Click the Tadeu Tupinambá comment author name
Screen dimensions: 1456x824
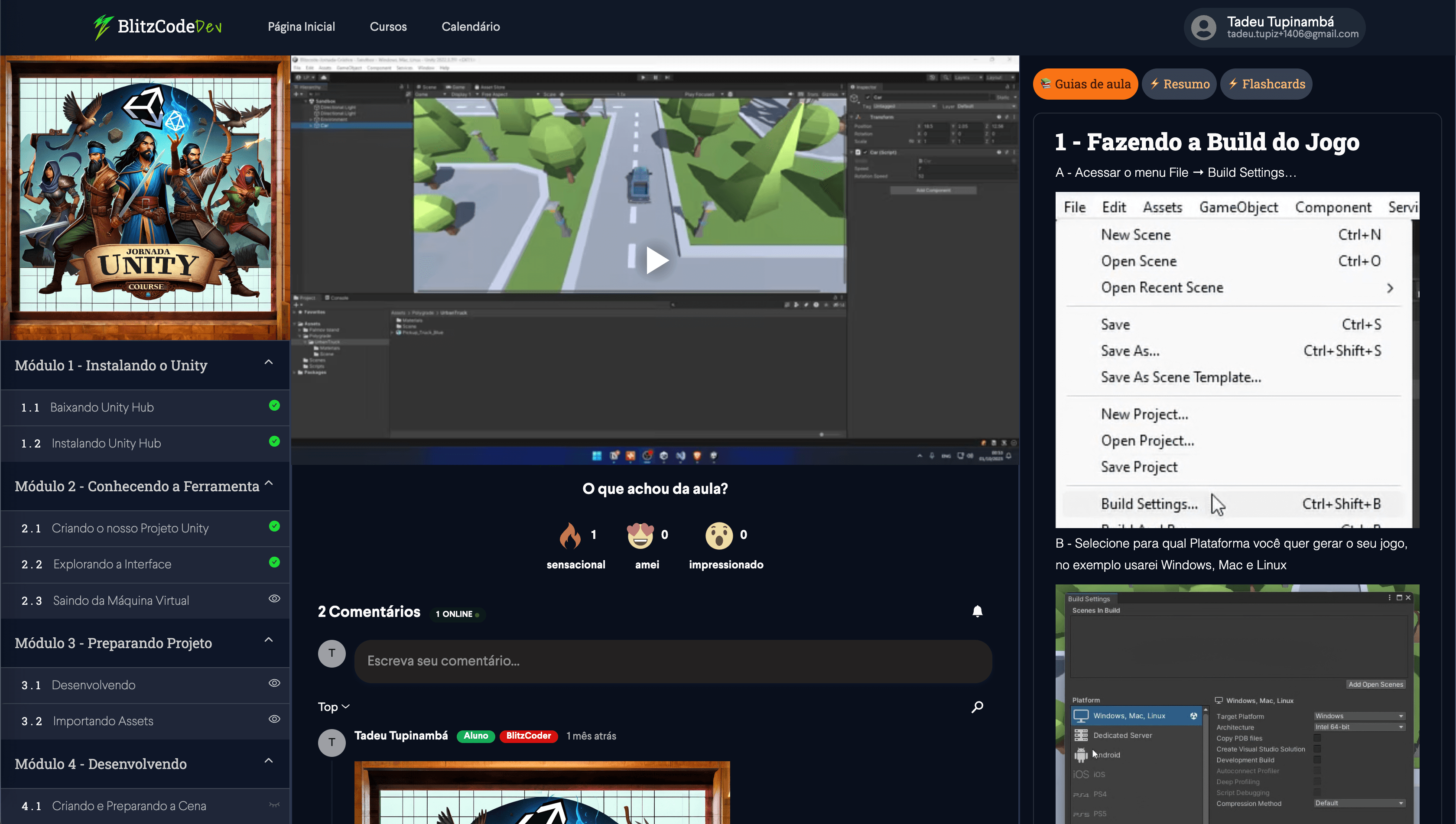click(401, 736)
